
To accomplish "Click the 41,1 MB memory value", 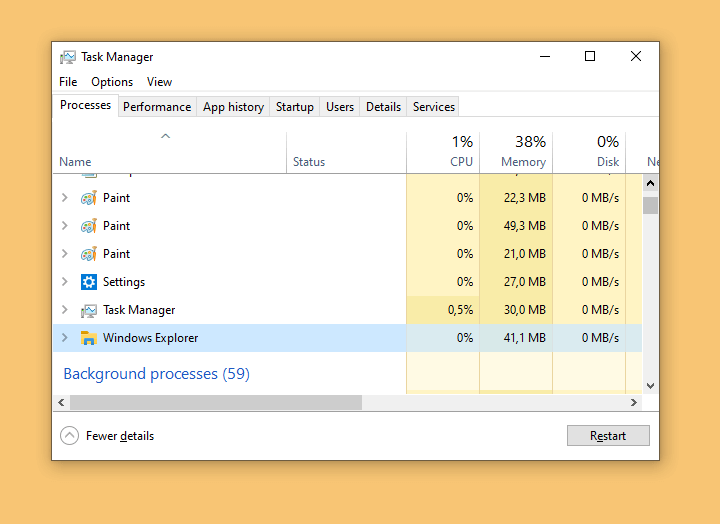I will (525, 338).
